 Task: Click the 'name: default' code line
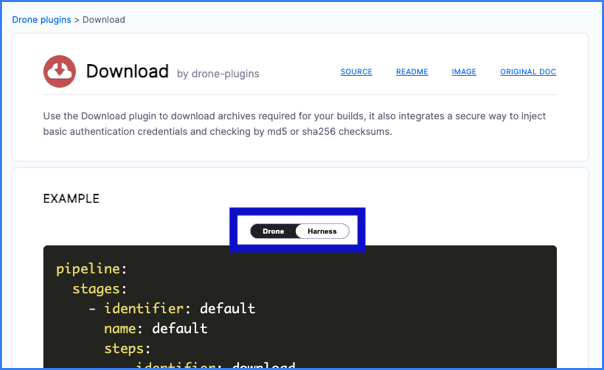click(156, 329)
